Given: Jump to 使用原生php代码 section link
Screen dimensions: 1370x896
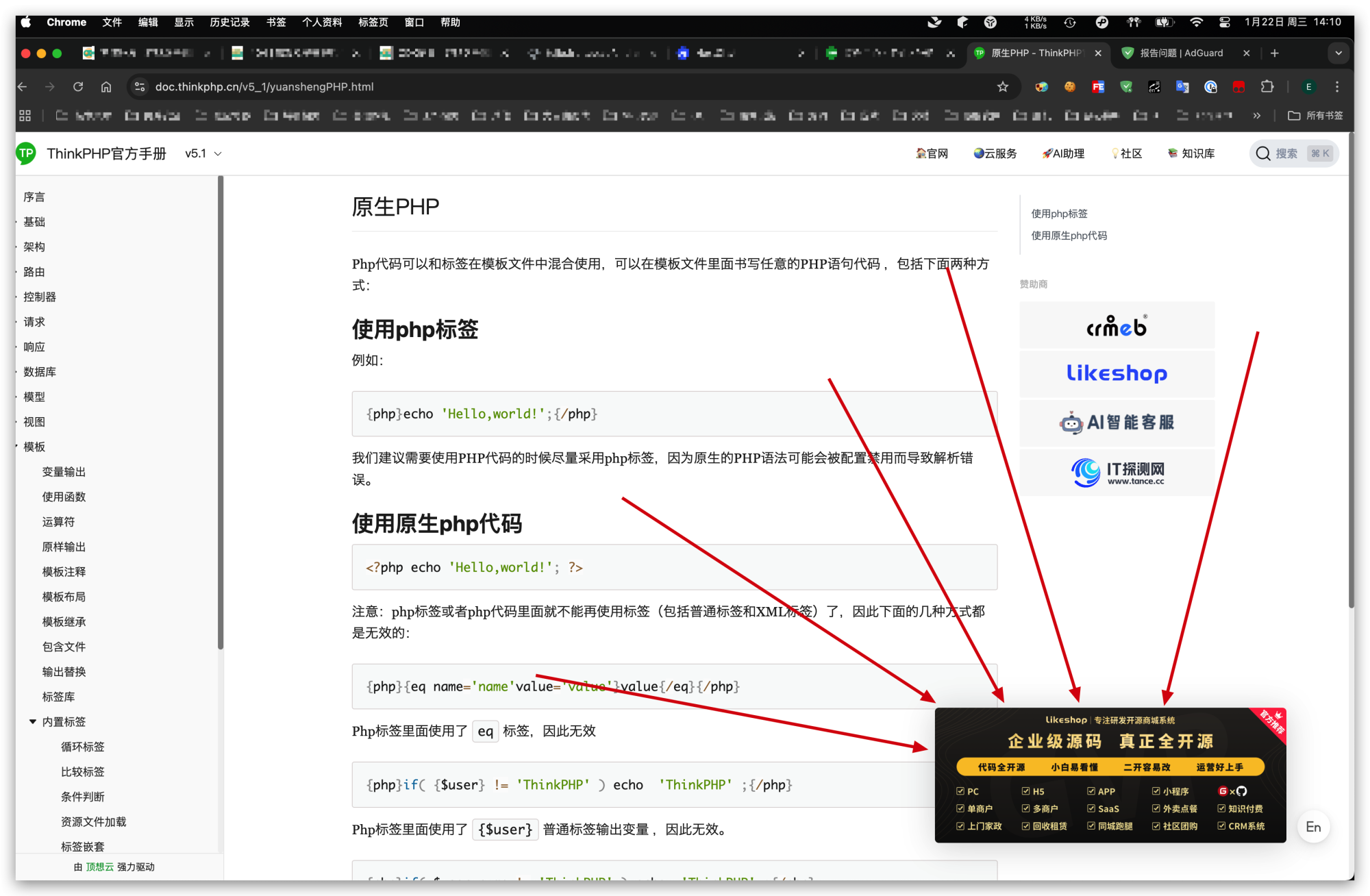Looking at the screenshot, I should coord(1069,236).
